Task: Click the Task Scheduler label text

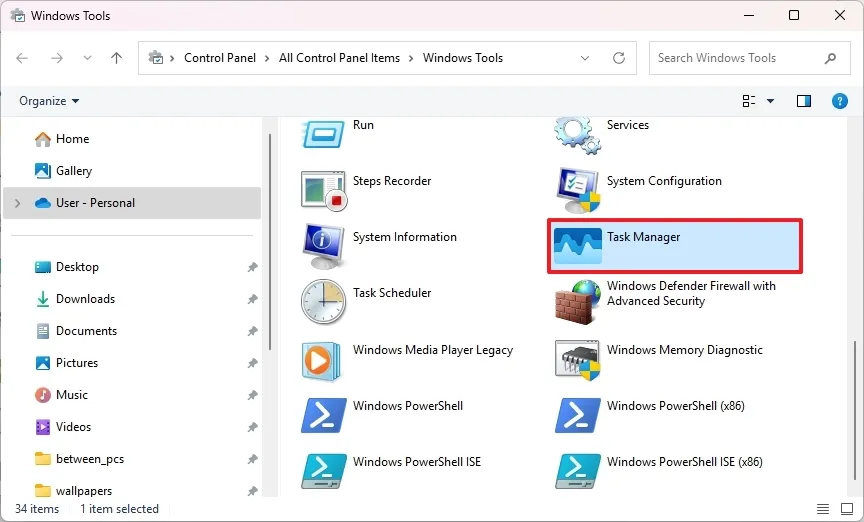Action: [x=392, y=293]
